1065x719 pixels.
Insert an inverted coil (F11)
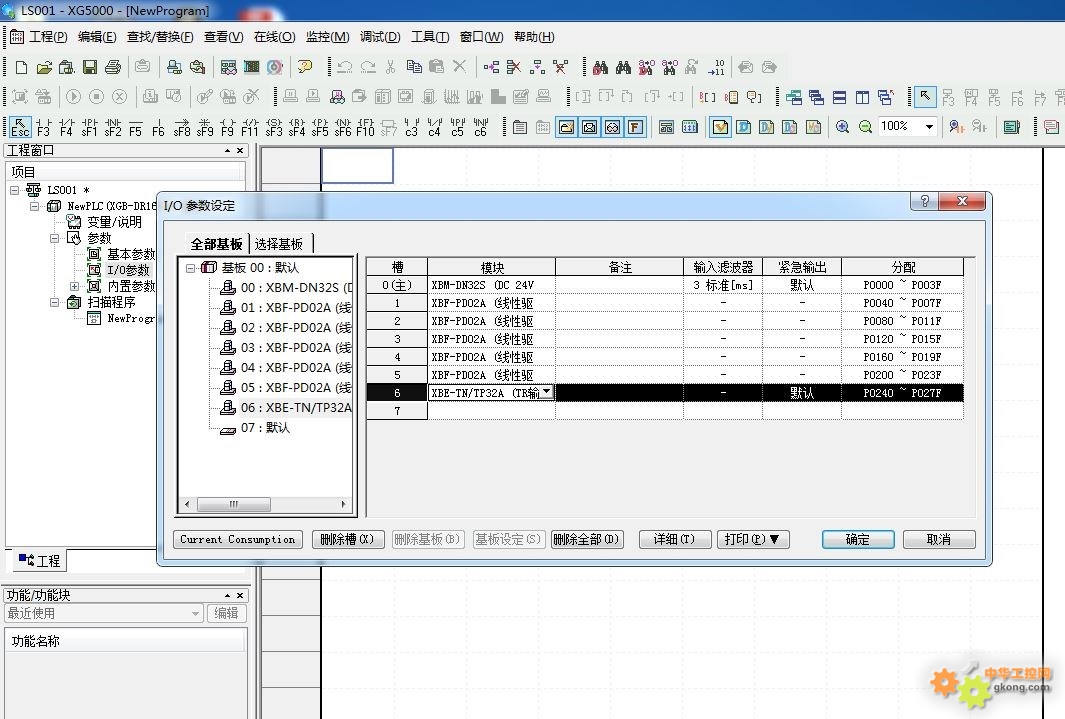(x=250, y=127)
